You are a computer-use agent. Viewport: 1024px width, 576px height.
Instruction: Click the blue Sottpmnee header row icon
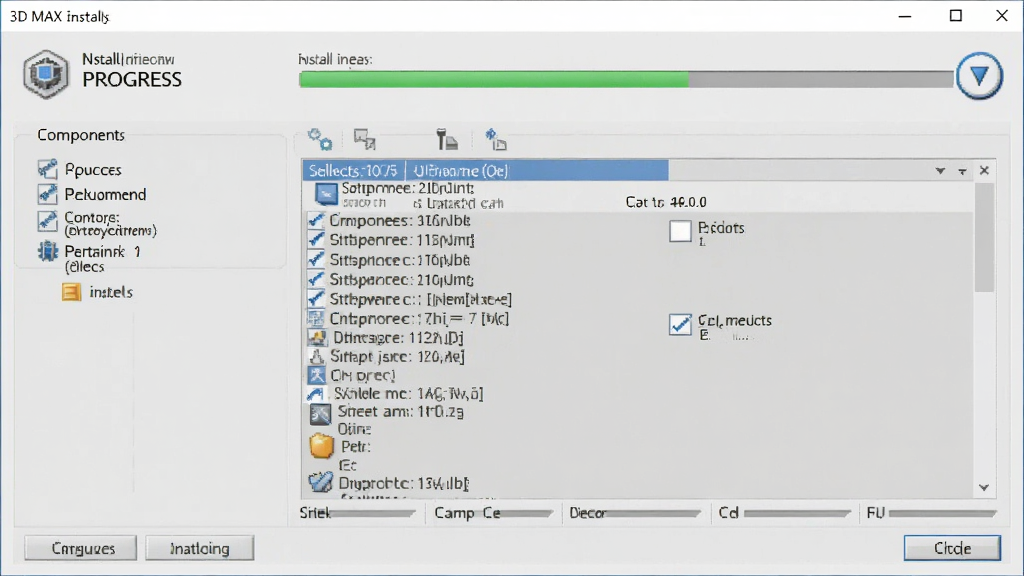pos(326,195)
